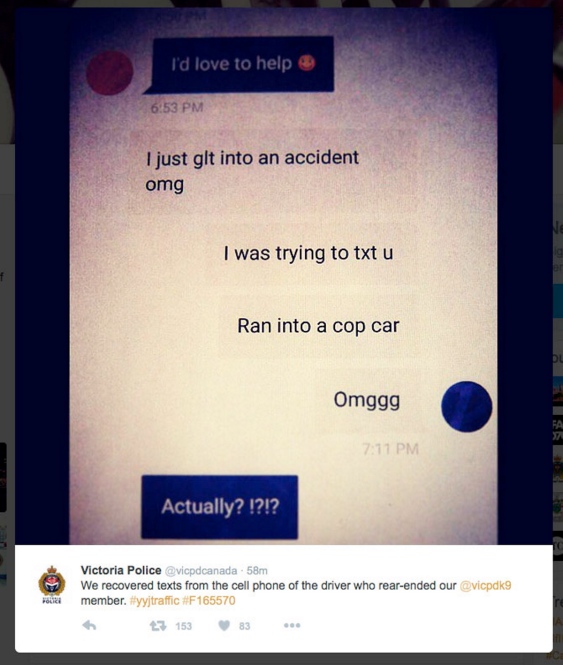Like the tweet with heart icon
This screenshot has width=563, height=665.
[x=224, y=626]
